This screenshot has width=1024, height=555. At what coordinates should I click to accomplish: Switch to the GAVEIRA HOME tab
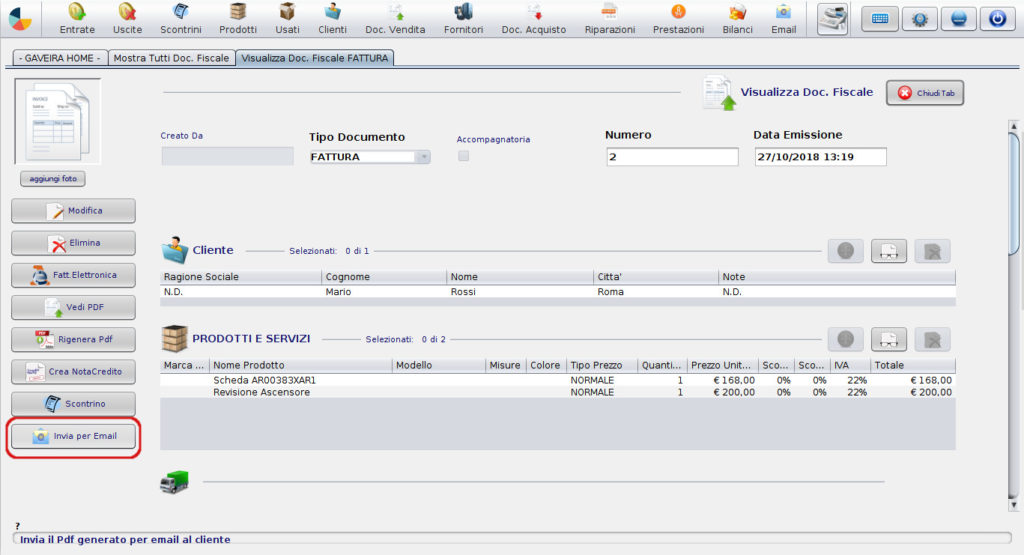tap(59, 58)
